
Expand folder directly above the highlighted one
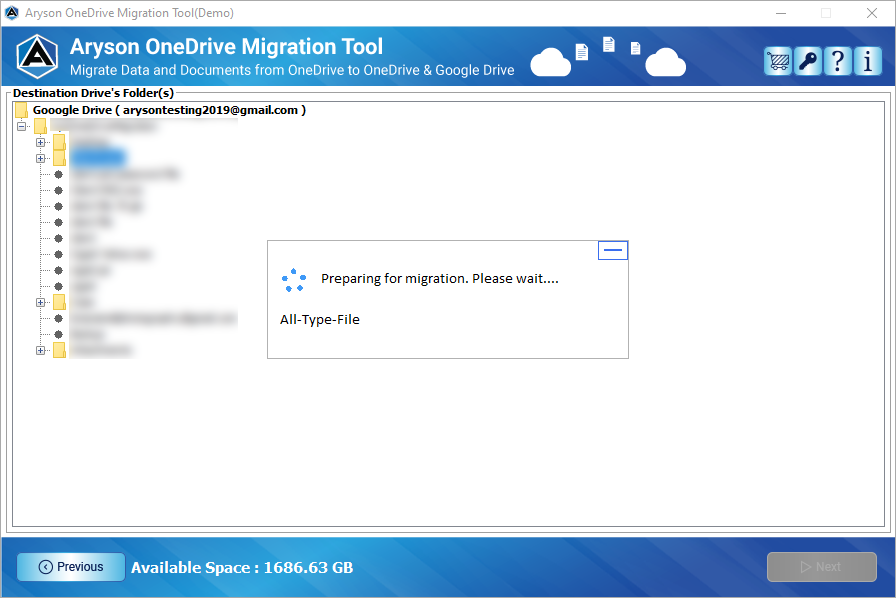tap(41, 142)
